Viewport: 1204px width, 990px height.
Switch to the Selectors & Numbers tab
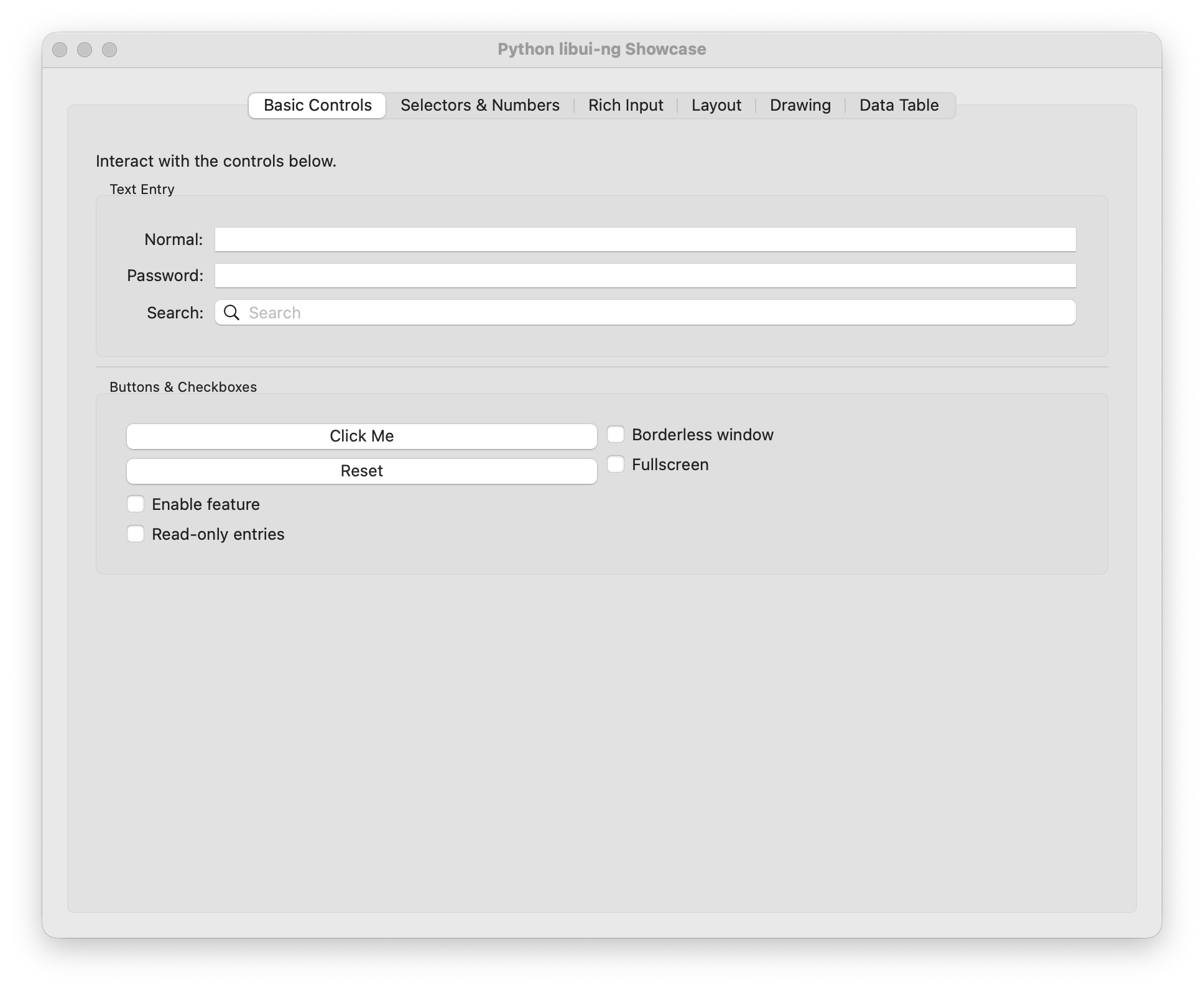point(479,105)
